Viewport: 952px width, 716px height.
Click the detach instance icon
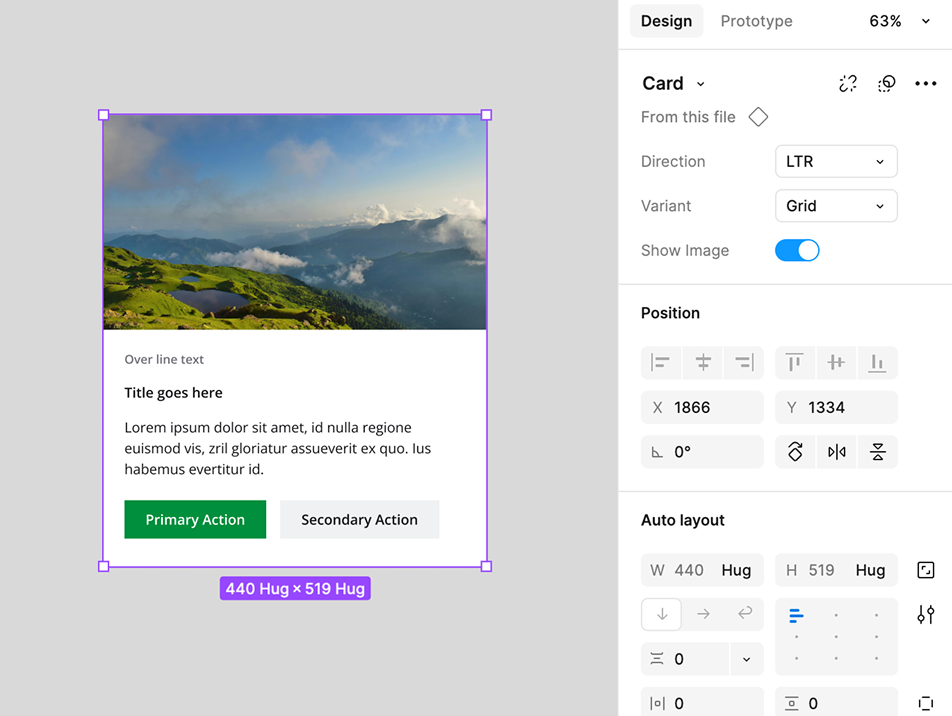[x=848, y=83]
